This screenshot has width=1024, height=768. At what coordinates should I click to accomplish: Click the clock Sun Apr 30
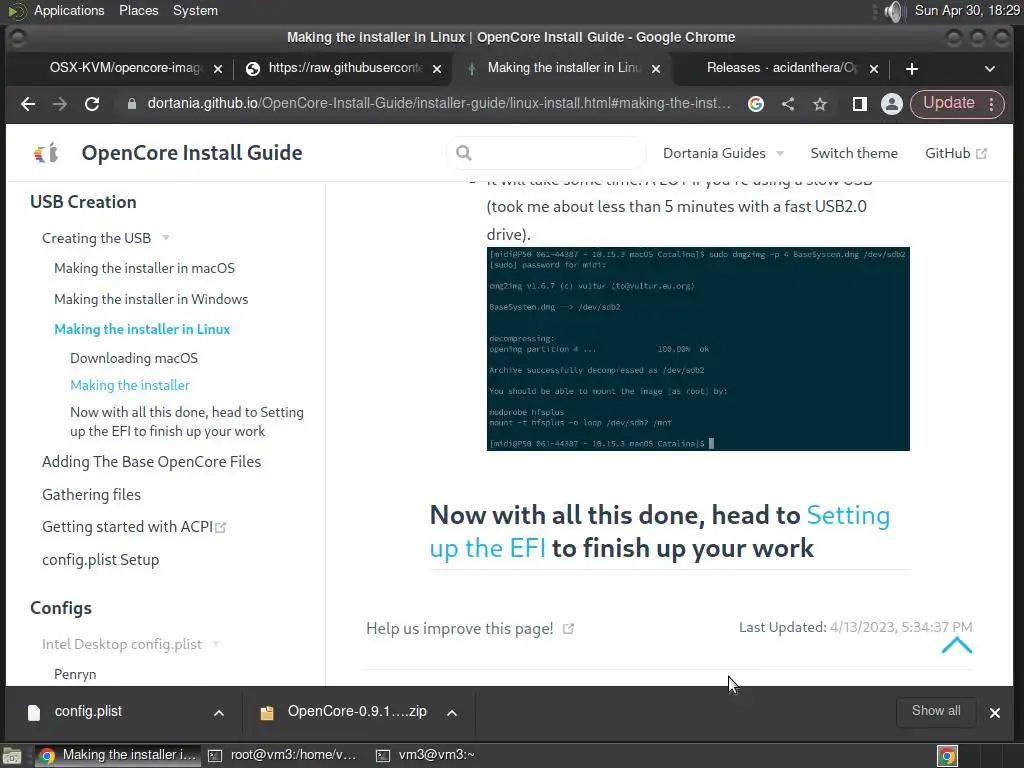[967, 10]
